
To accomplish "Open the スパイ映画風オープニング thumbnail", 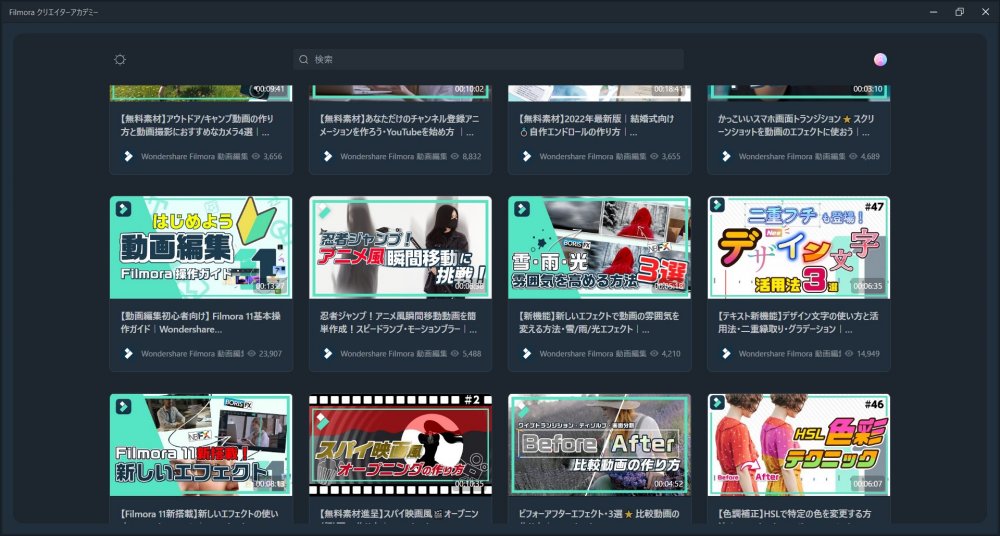I will pos(401,445).
